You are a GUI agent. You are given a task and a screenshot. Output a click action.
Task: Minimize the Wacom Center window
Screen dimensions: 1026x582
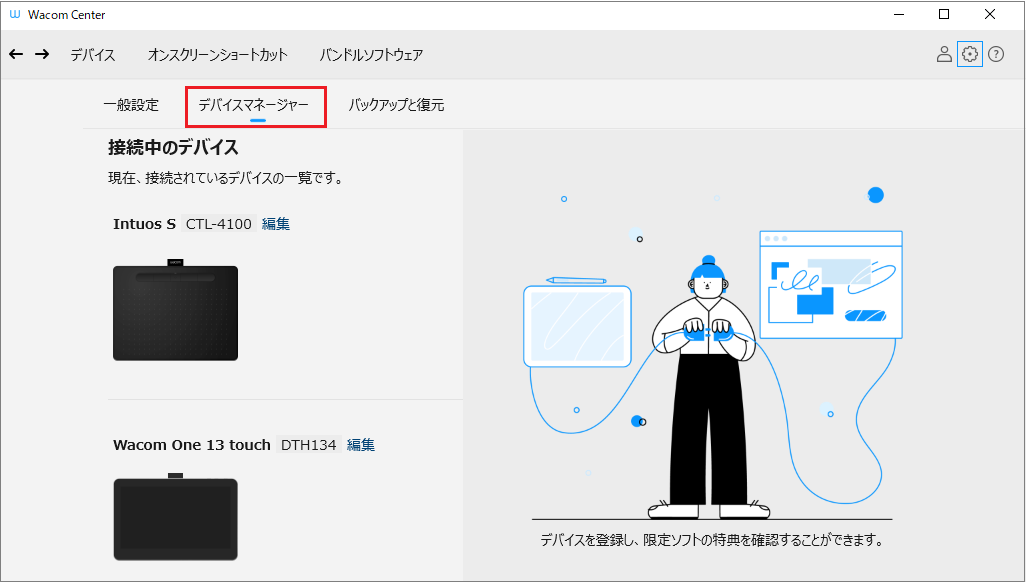[899, 14]
